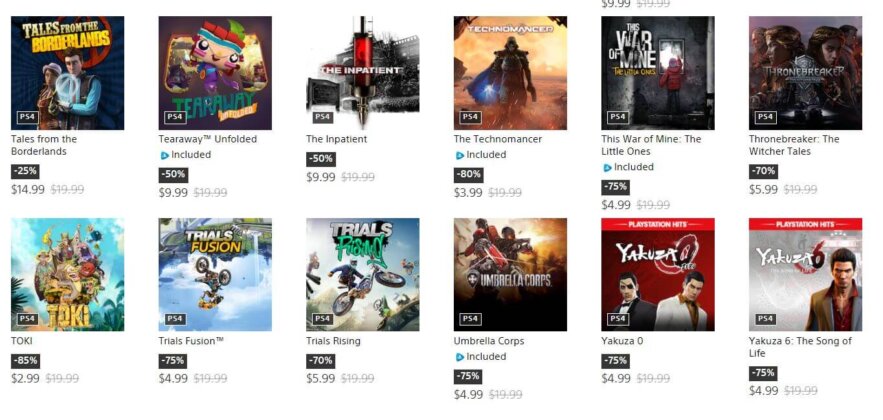883x420 pixels.
Task: Click the PS Now icon under Umbrella Corps
Action: click(x=460, y=357)
